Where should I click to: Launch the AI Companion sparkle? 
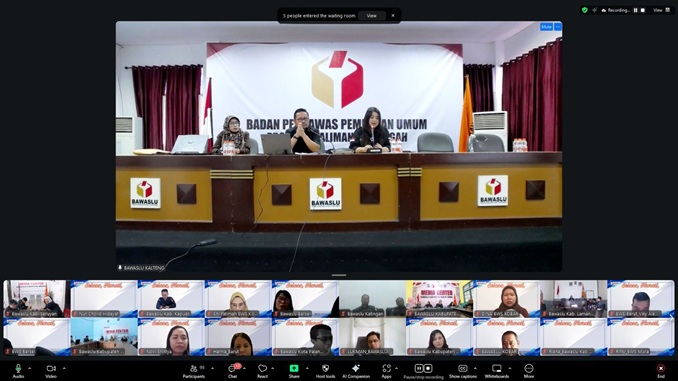coord(356,371)
